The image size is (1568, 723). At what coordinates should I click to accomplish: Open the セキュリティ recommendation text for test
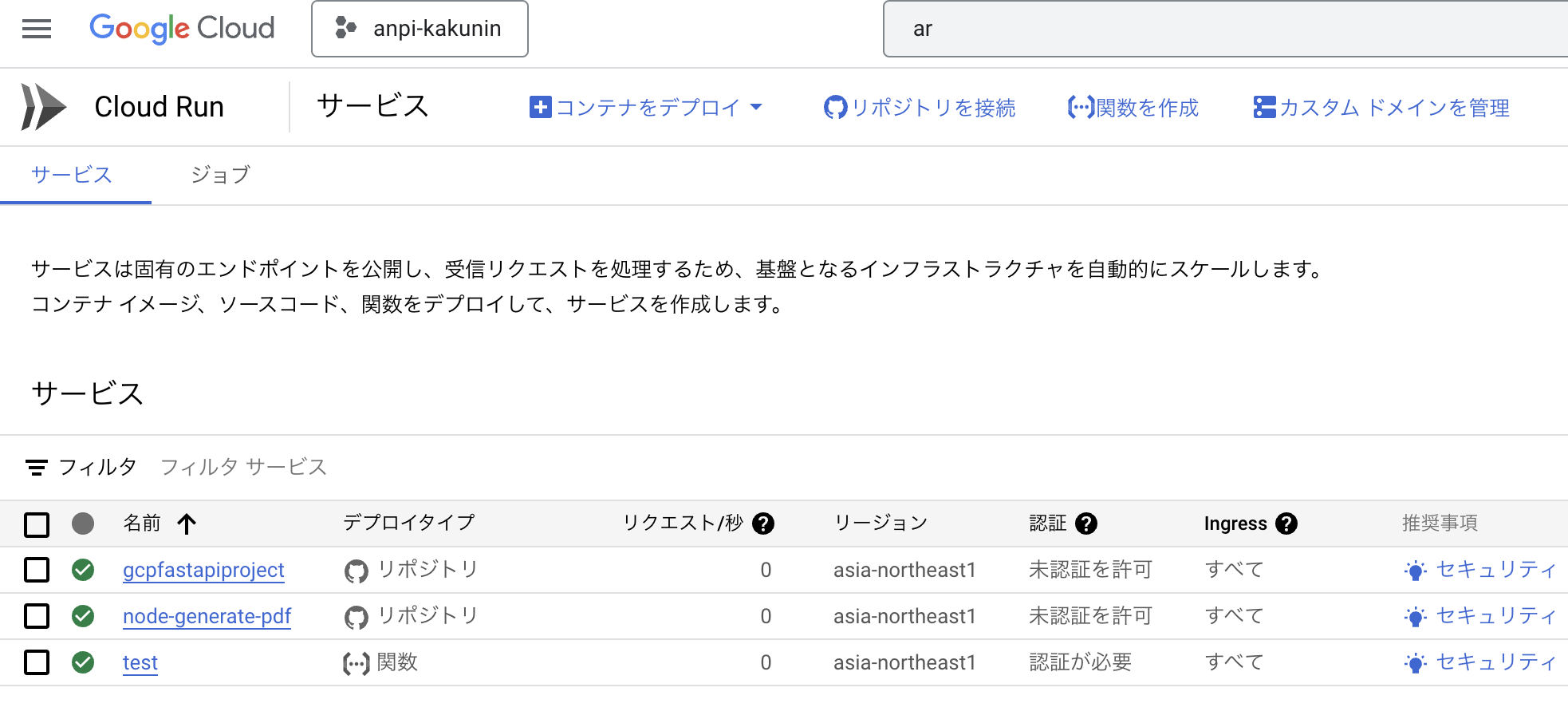click(1496, 662)
